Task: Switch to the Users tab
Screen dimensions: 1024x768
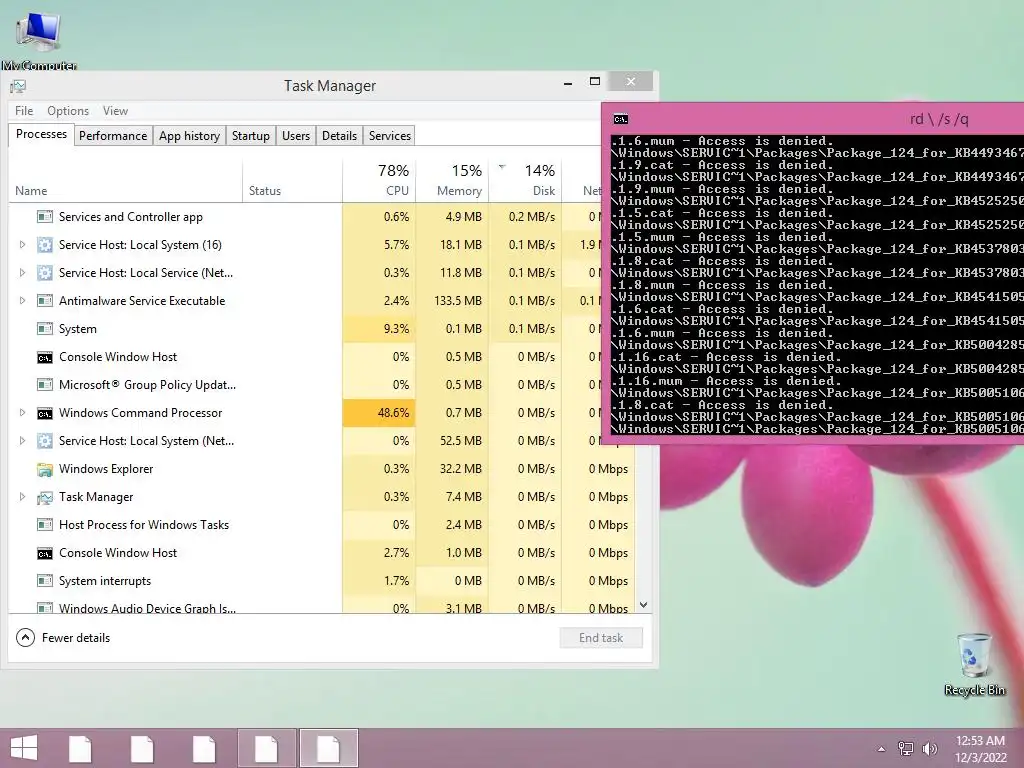Action: point(296,136)
